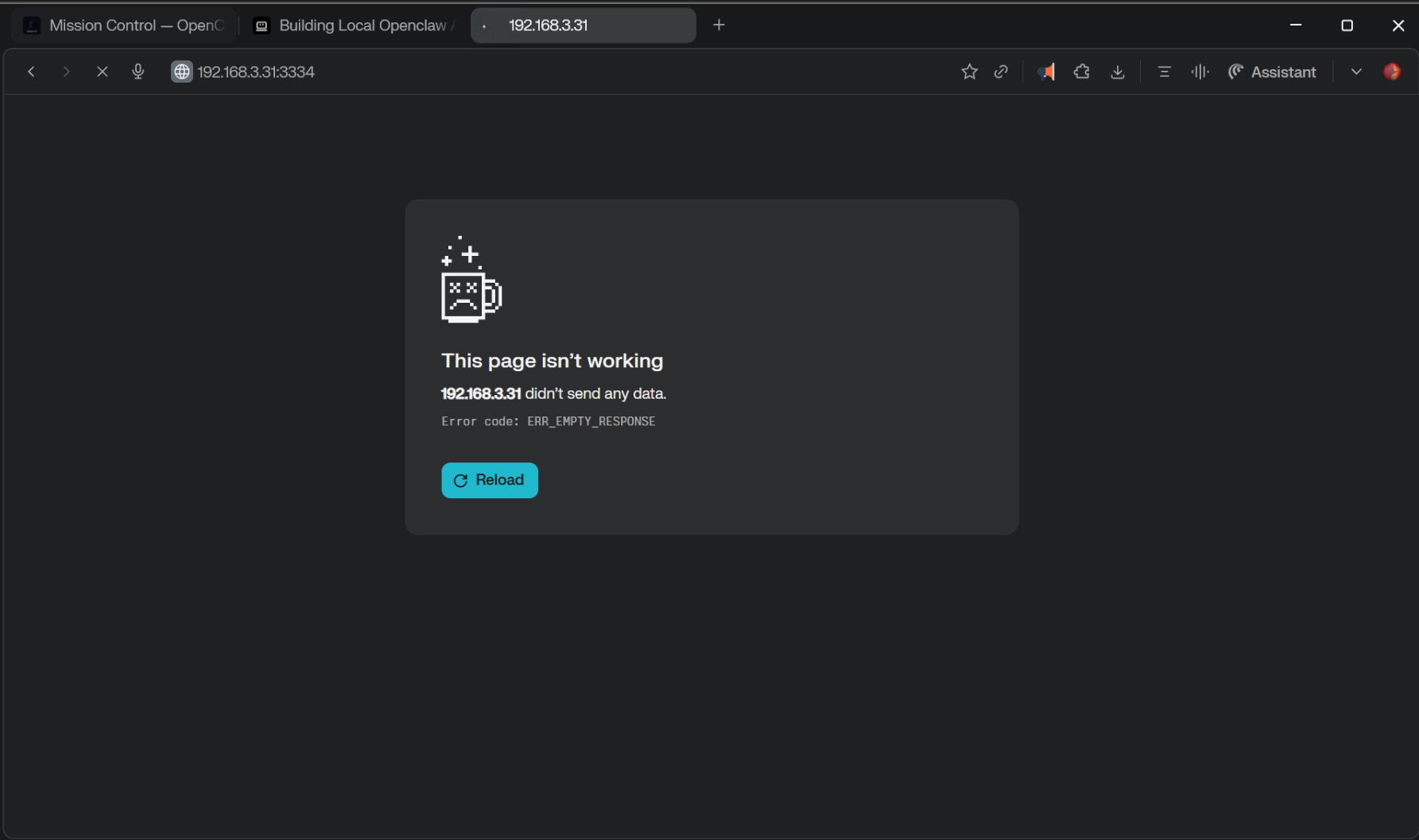
Task: Expand the toolbar chevron dropdown
Action: [x=1356, y=72]
